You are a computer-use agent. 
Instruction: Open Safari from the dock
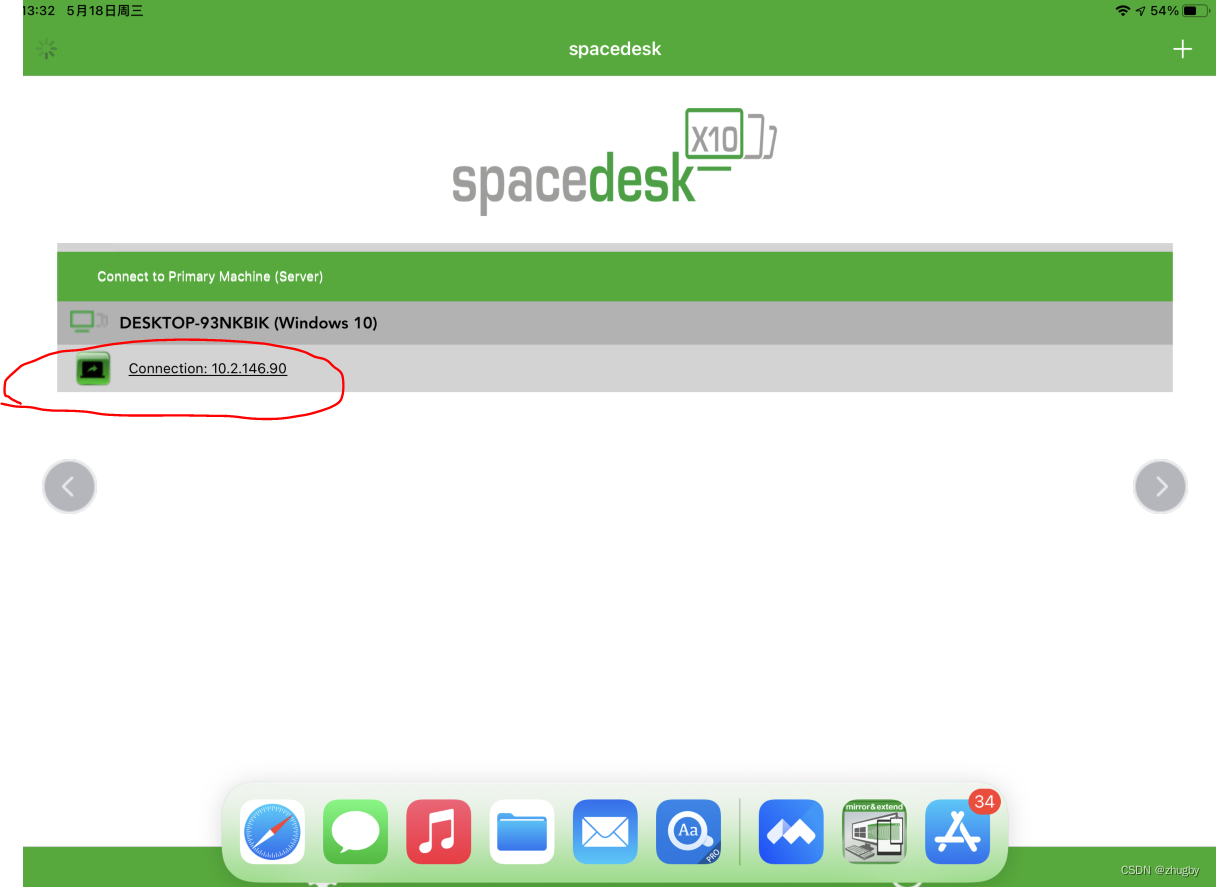272,832
